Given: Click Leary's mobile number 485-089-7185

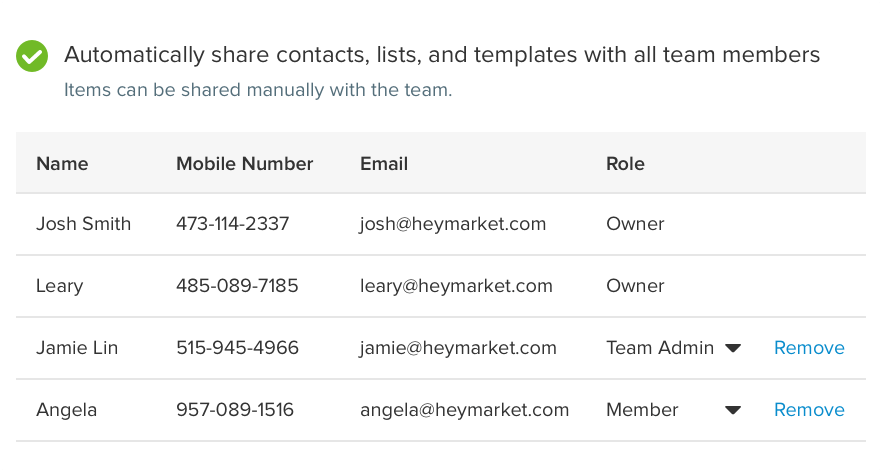Looking at the screenshot, I should point(237,286).
